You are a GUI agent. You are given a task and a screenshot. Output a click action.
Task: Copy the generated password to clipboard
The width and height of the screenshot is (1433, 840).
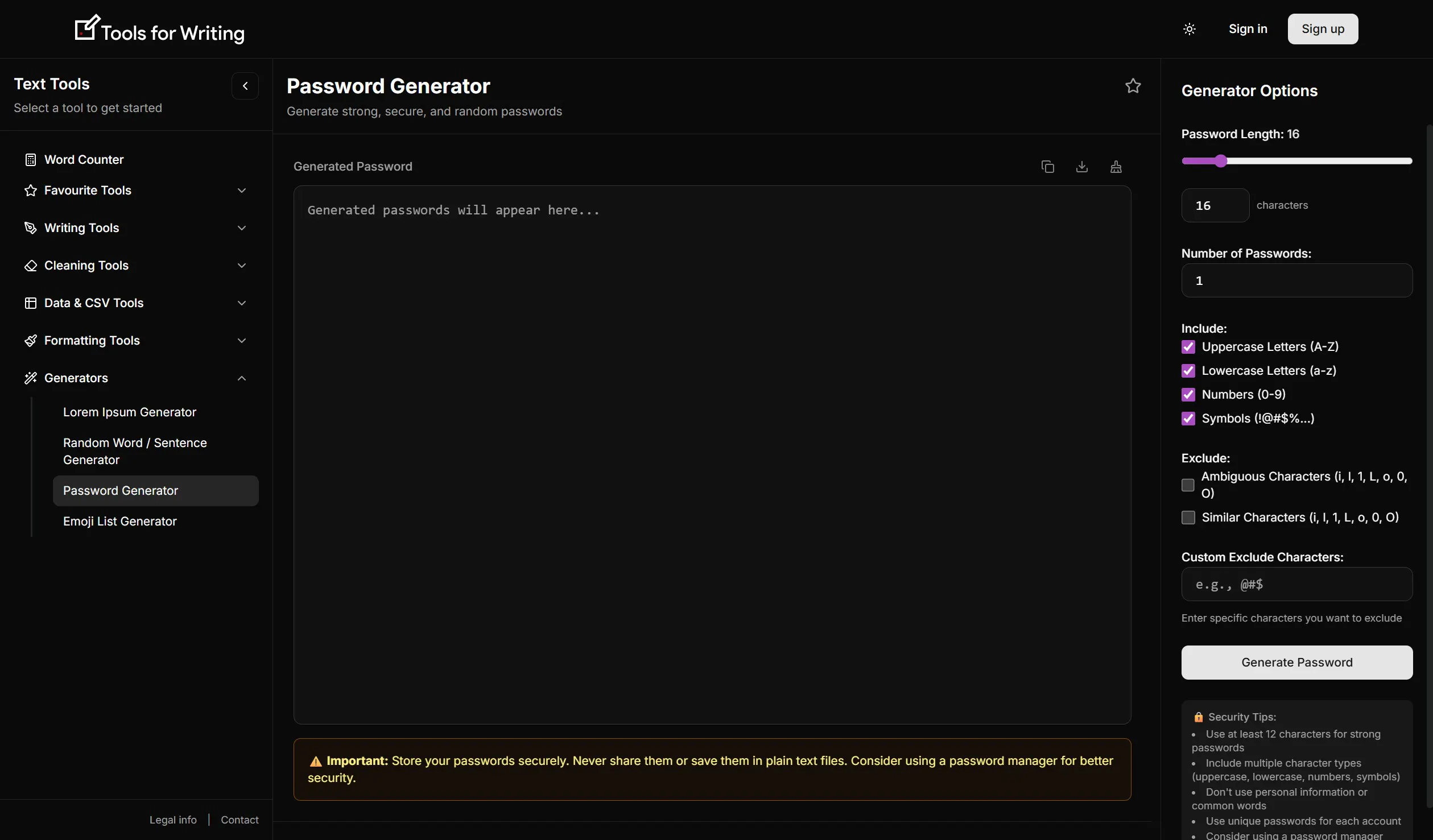point(1048,167)
